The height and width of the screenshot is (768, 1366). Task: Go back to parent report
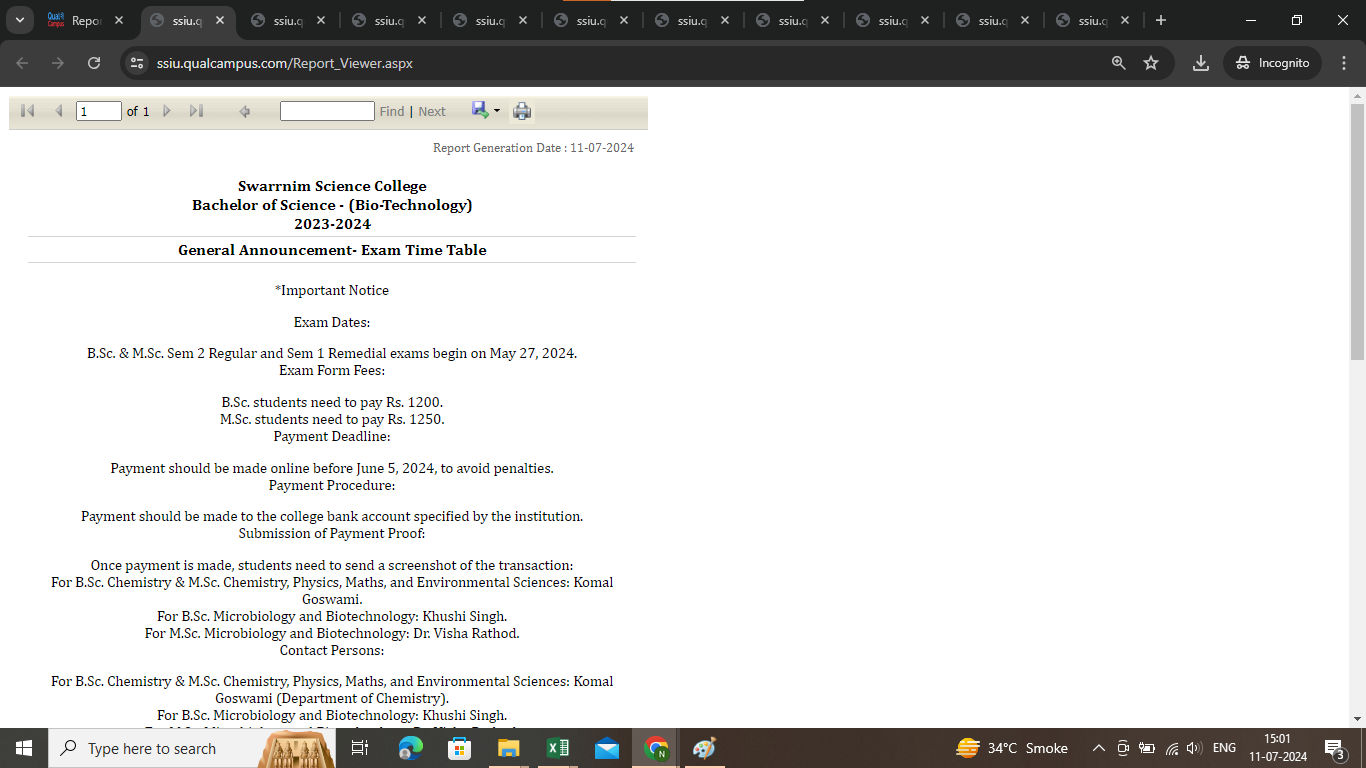pyautogui.click(x=245, y=111)
